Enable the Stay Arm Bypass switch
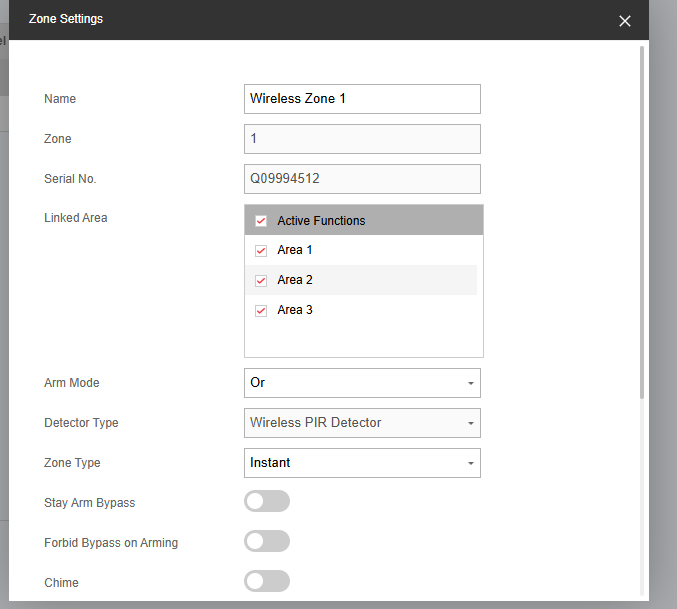The height and width of the screenshot is (609, 677). [267, 501]
